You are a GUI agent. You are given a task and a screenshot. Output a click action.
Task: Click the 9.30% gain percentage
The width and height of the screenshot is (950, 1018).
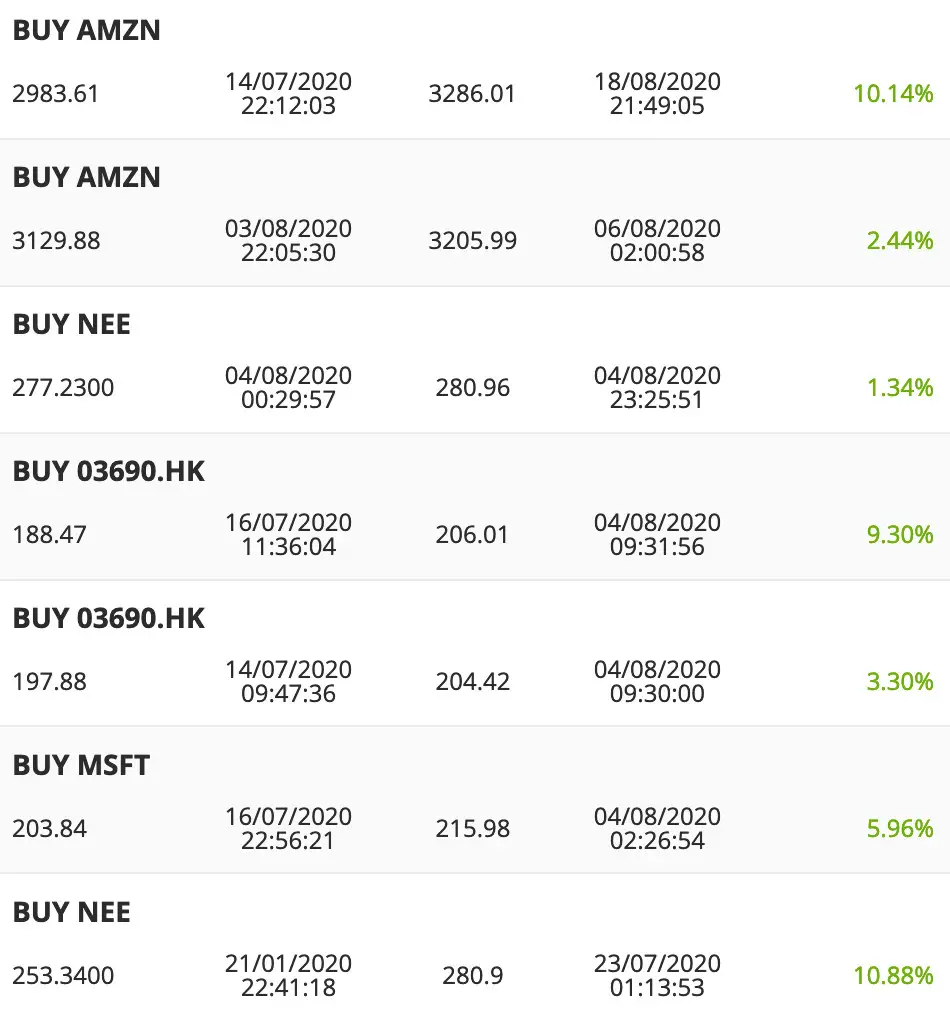pyautogui.click(x=900, y=534)
